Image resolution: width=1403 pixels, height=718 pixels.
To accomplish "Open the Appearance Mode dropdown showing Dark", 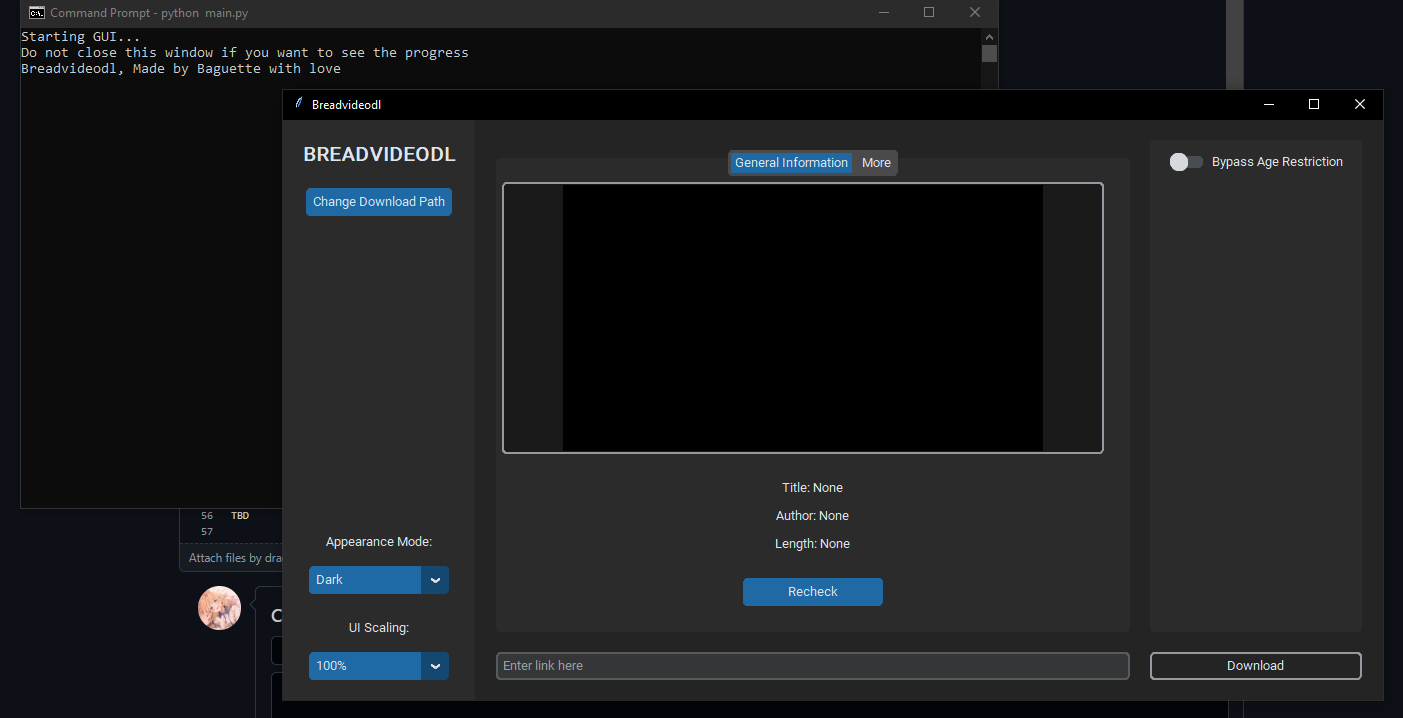I will pyautogui.click(x=365, y=580).
